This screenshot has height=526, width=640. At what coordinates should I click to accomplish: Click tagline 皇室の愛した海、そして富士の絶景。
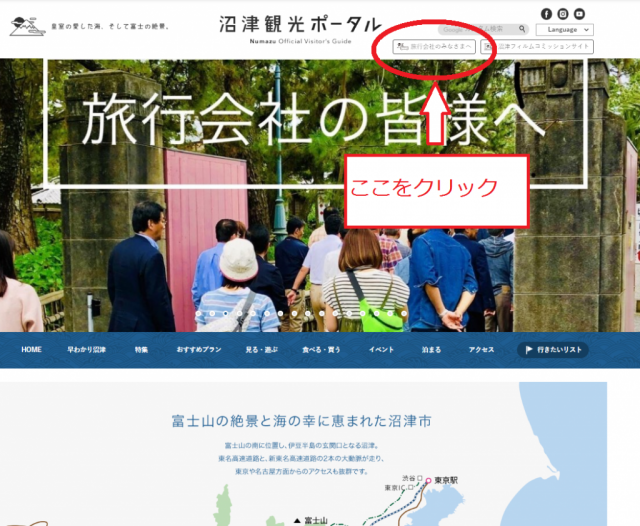[110, 27]
